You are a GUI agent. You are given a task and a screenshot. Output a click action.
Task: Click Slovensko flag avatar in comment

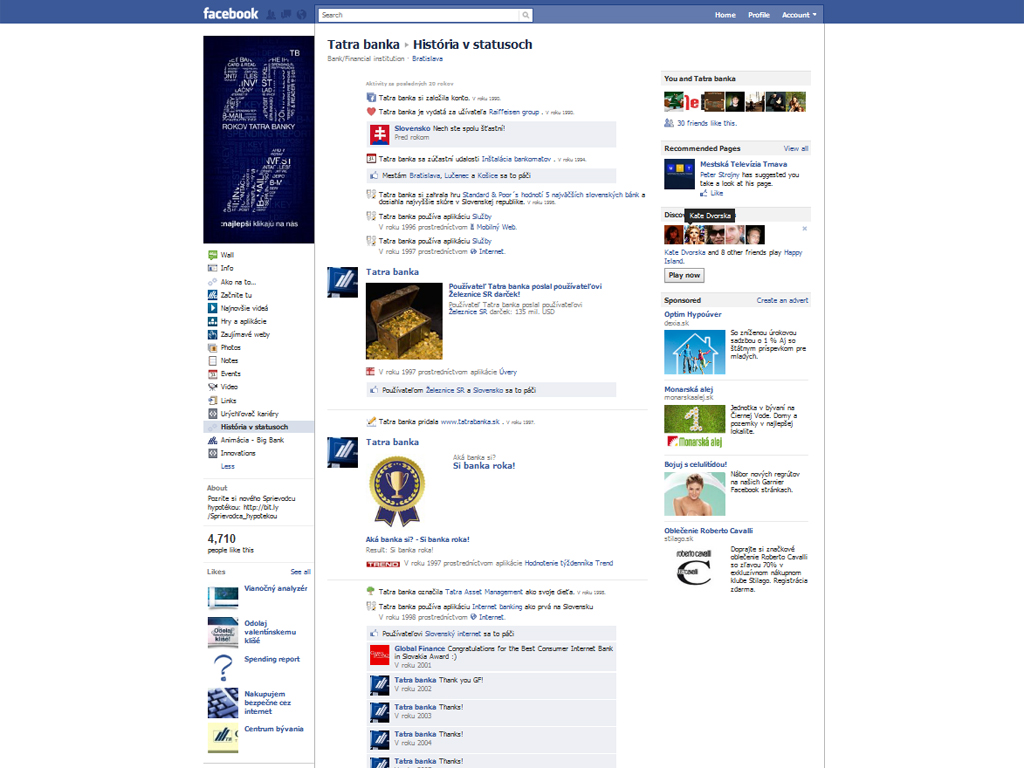click(x=379, y=135)
